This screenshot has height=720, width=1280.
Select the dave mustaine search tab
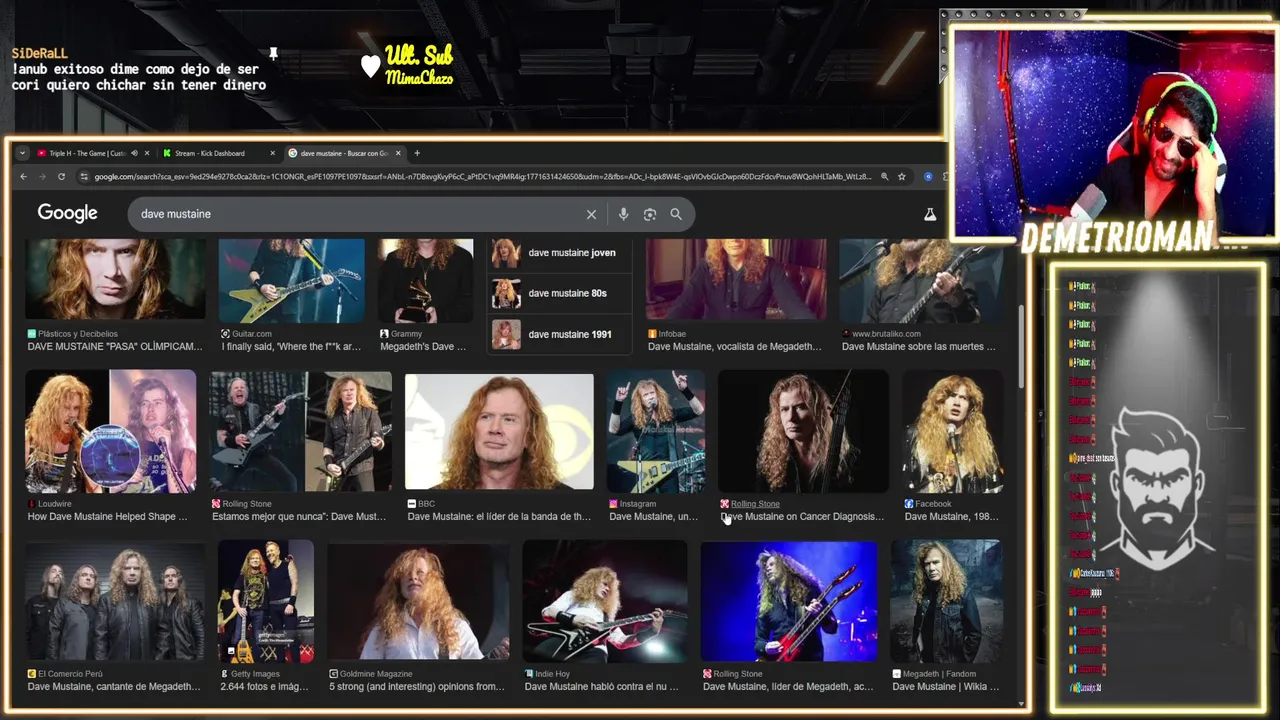(344, 153)
